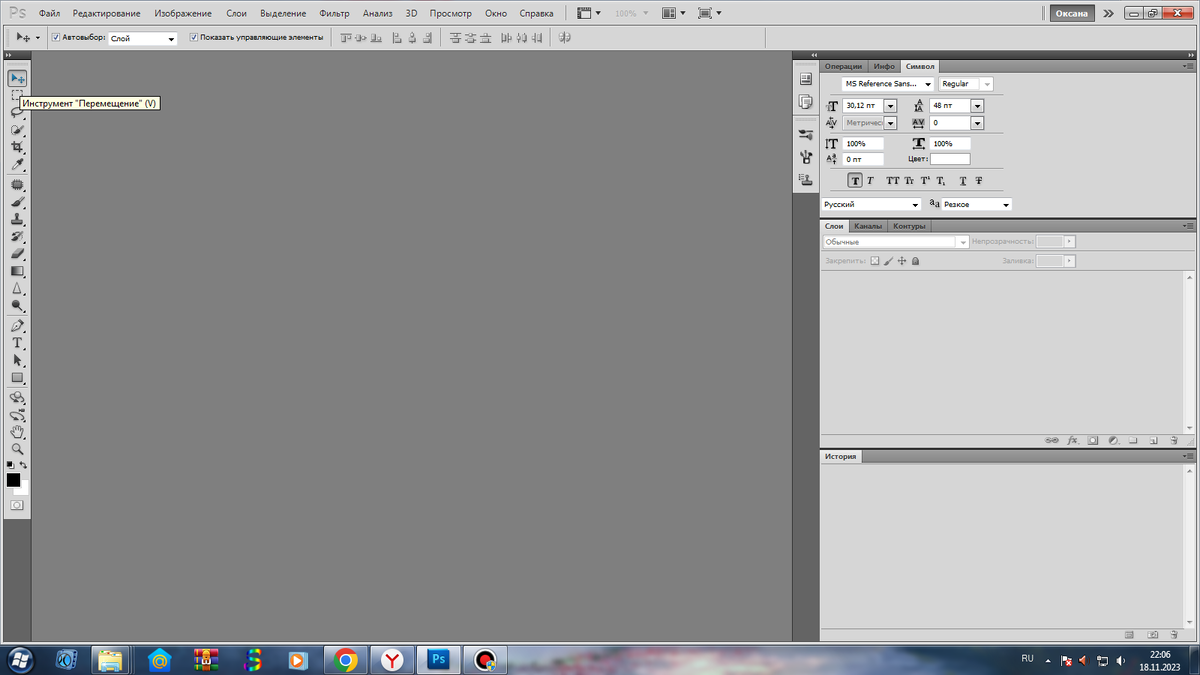
Task: Toggle the Auto-select checkbox
Action: pyautogui.click(x=56, y=37)
